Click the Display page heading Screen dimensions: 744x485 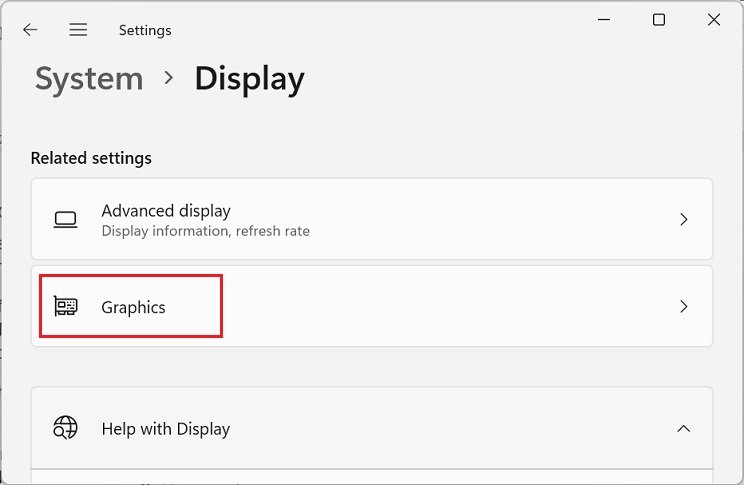click(249, 80)
